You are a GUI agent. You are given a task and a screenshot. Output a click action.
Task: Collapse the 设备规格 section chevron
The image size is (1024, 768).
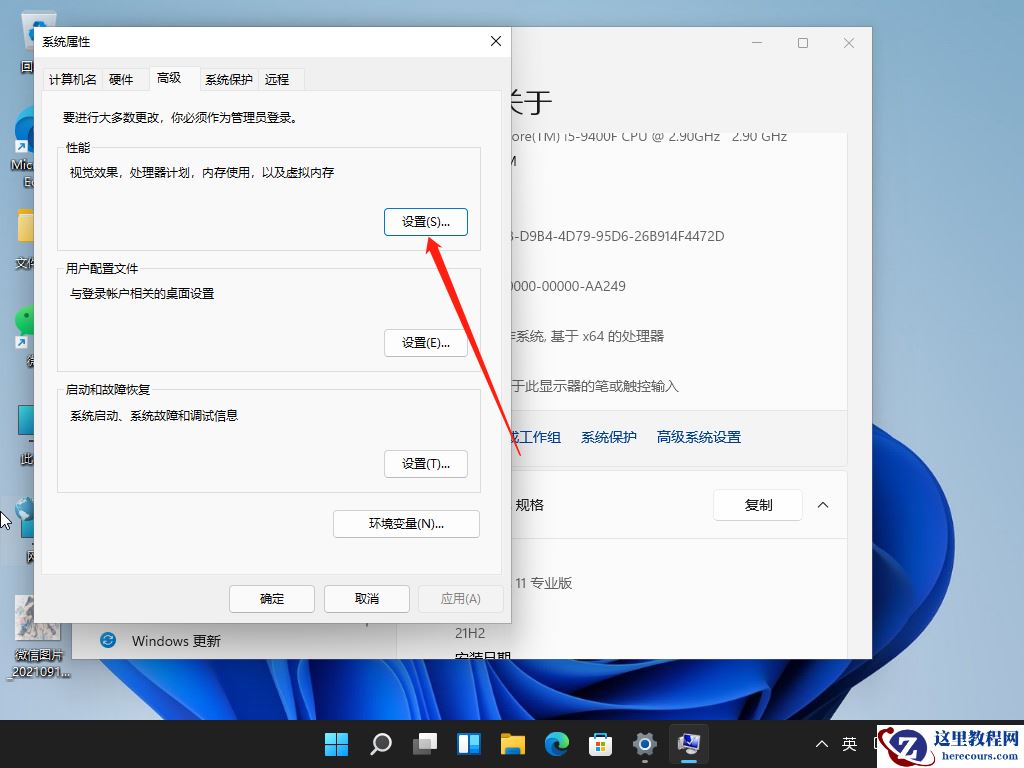coord(823,505)
